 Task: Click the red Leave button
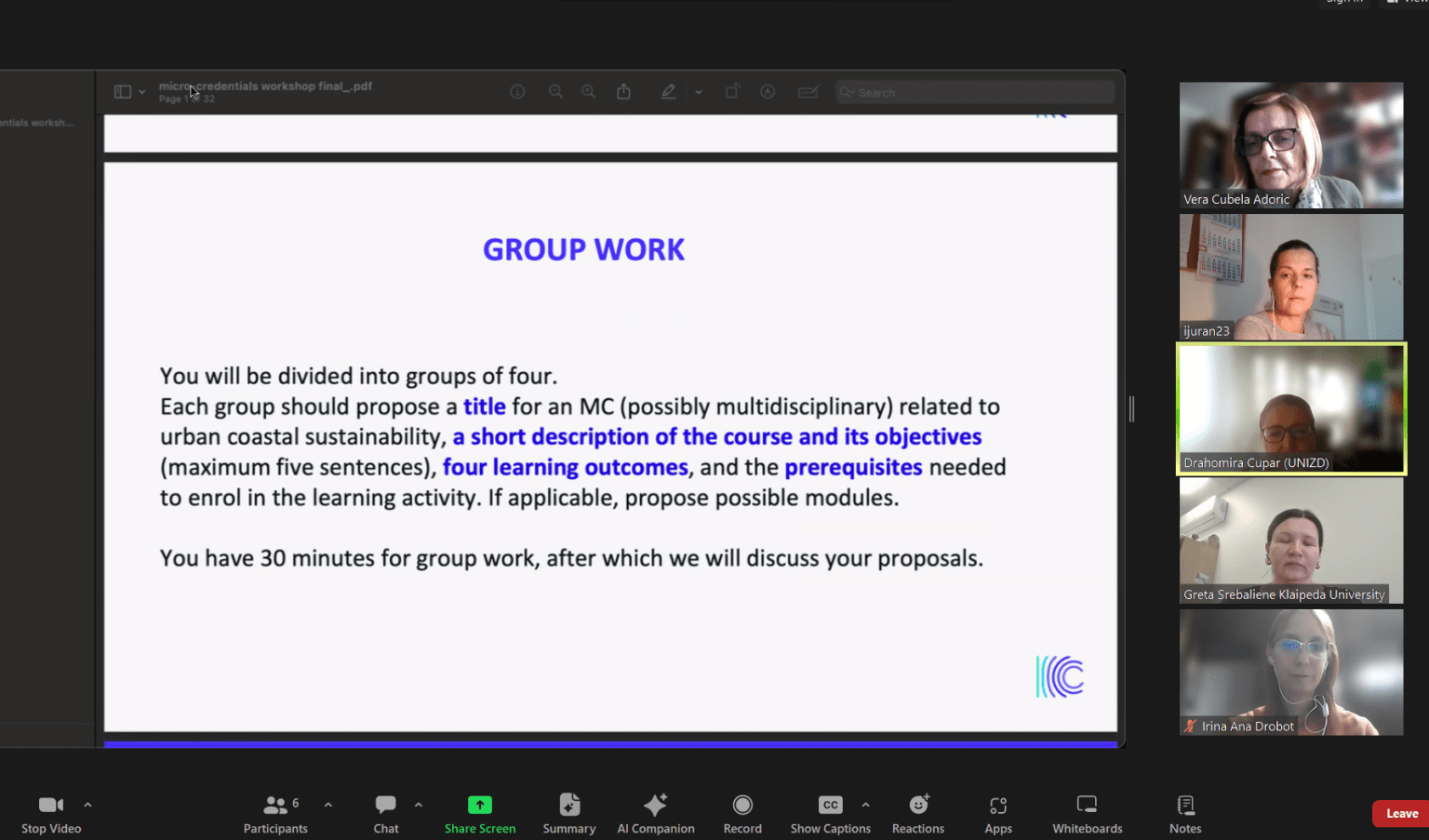point(1401,814)
